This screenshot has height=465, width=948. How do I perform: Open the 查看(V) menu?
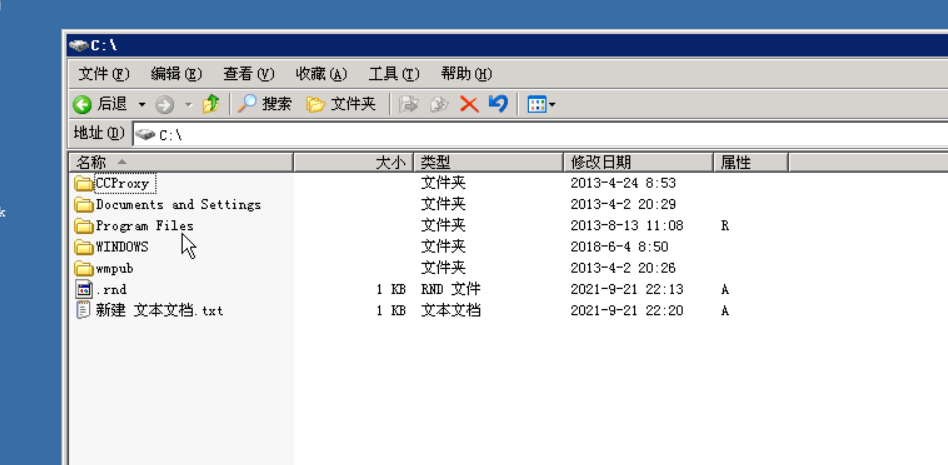coord(248,74)
